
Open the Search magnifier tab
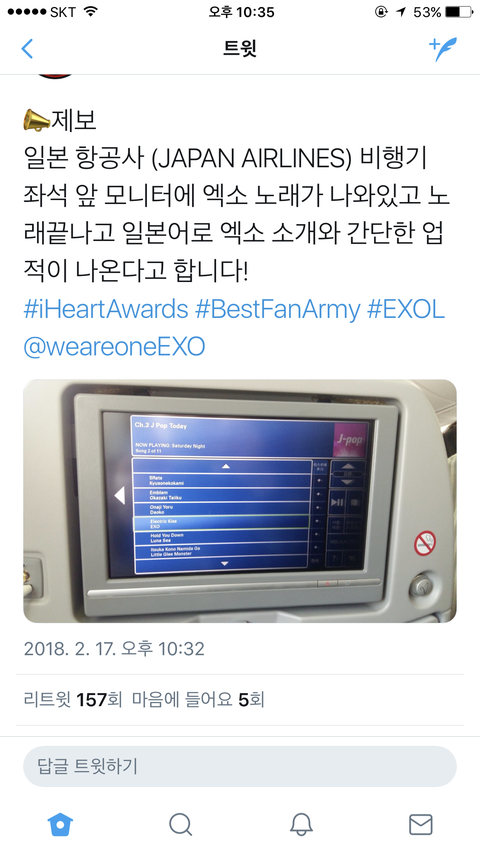click(x=180, y=824)
